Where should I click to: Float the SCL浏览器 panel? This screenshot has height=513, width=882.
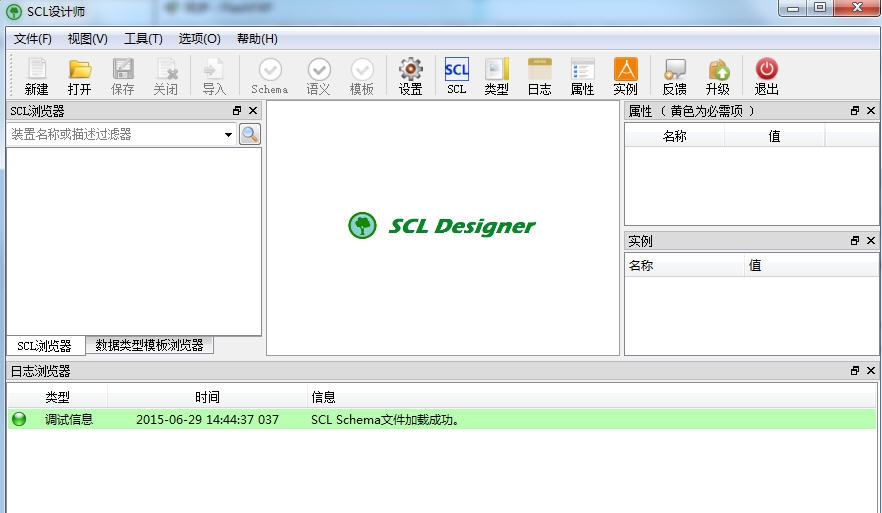(237, 111)
